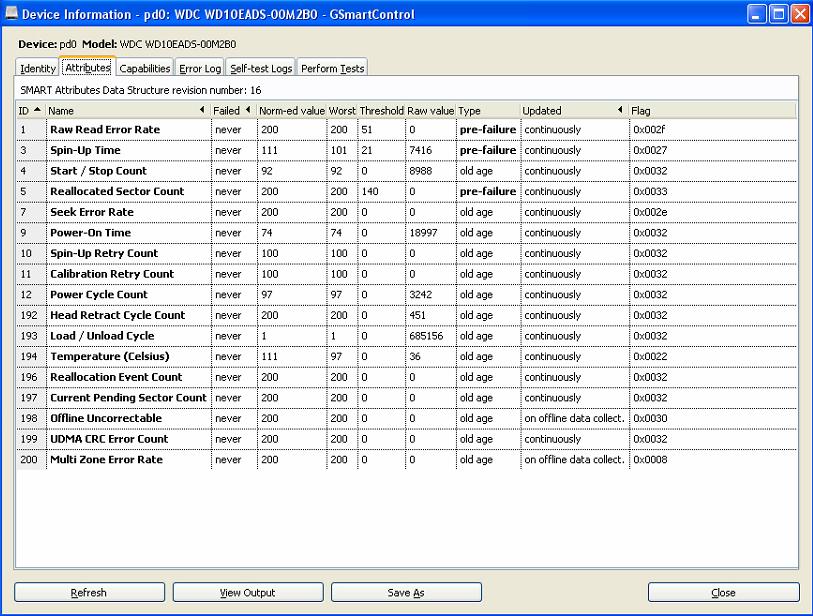Viewport: 813px width, 616px height.
Task: Maximize the Device Information window
Action: tap(778, 14)
